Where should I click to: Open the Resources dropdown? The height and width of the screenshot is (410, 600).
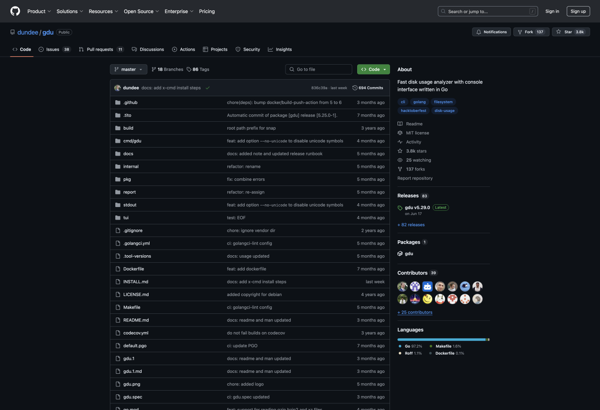[x=103, y=11]
